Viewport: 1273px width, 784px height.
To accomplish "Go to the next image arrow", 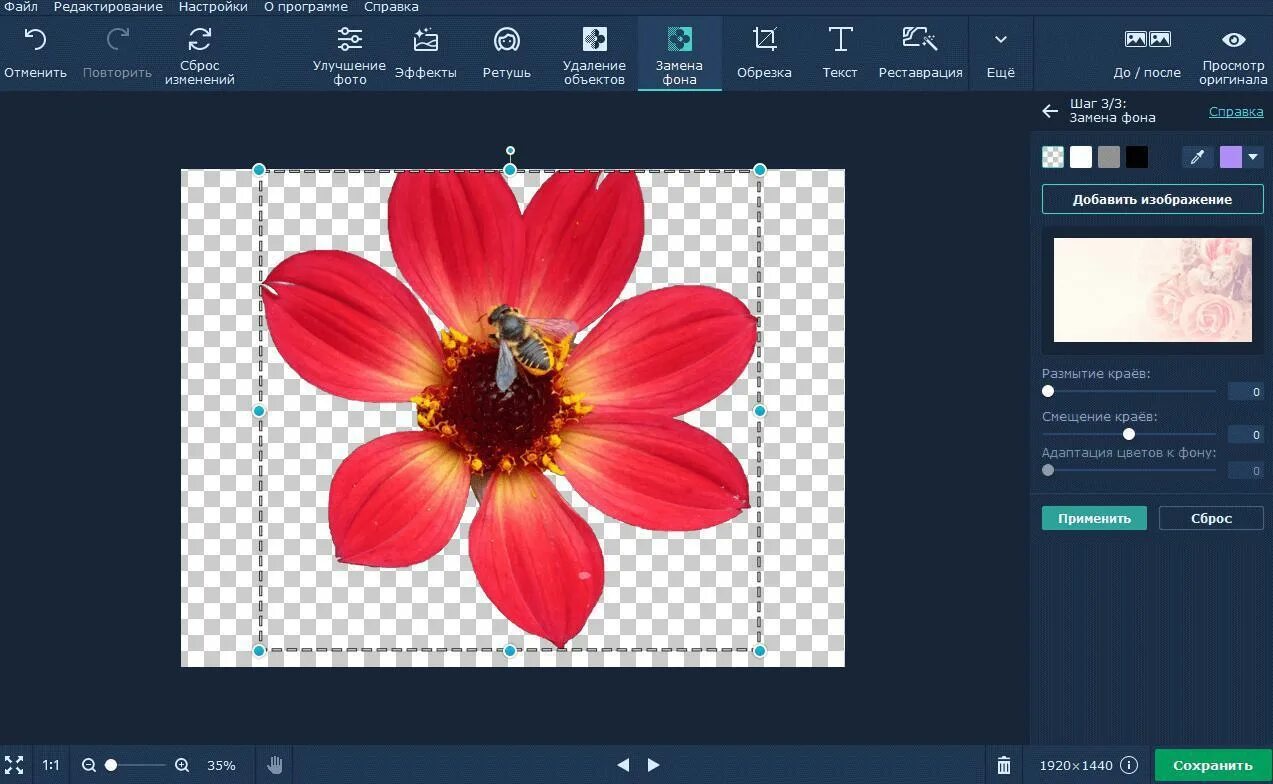I will 653,765.
